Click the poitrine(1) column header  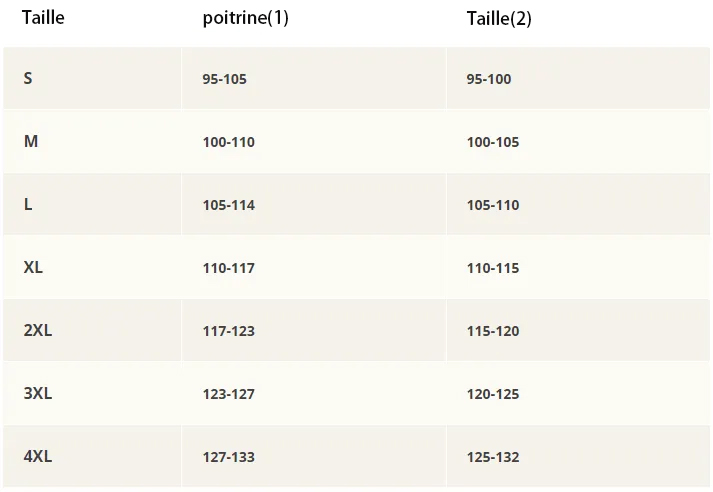click(x=245, y=19)
